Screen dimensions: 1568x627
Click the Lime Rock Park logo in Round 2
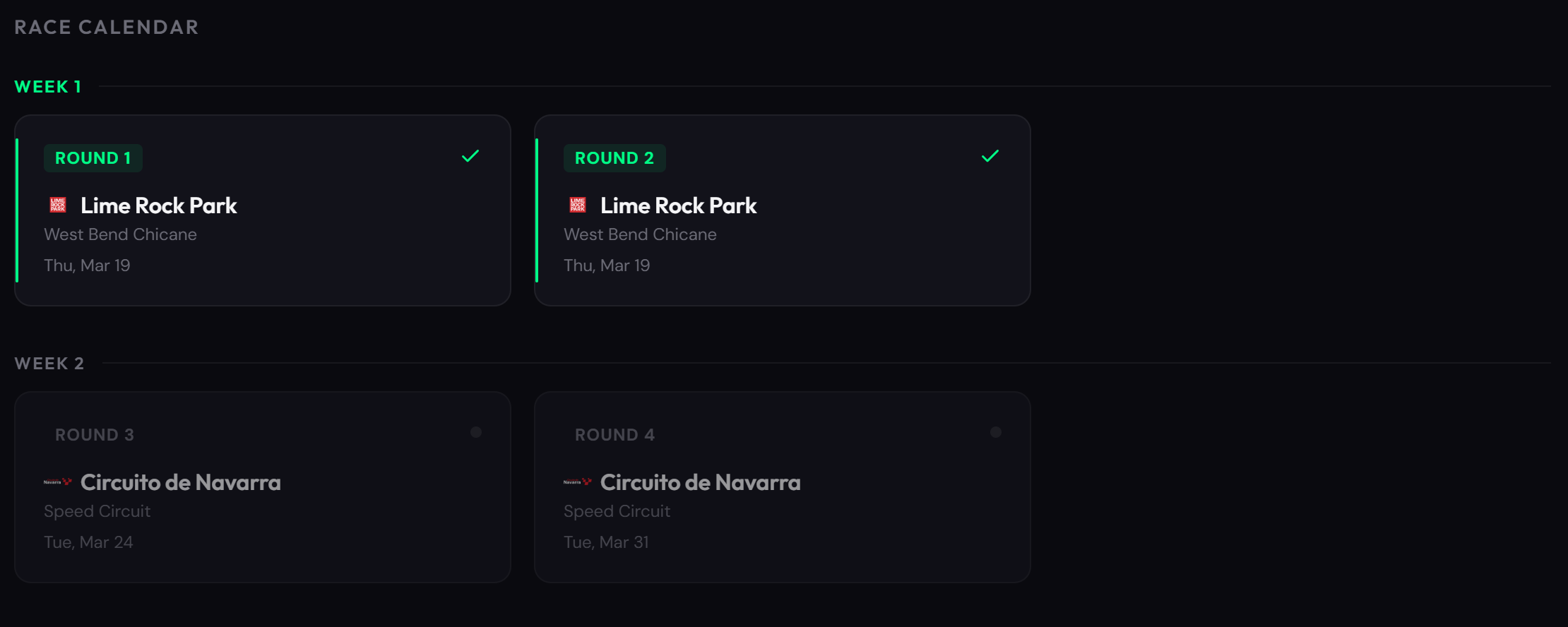click(578, 205)
